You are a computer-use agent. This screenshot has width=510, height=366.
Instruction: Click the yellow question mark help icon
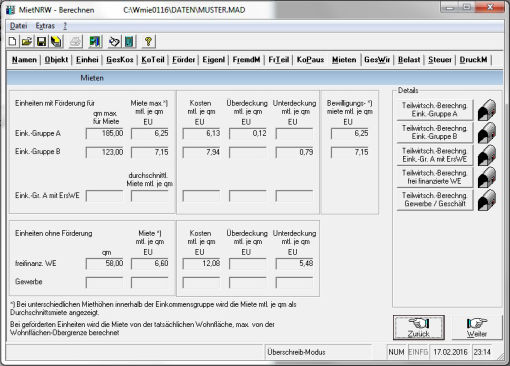click(x=149, y=42)
